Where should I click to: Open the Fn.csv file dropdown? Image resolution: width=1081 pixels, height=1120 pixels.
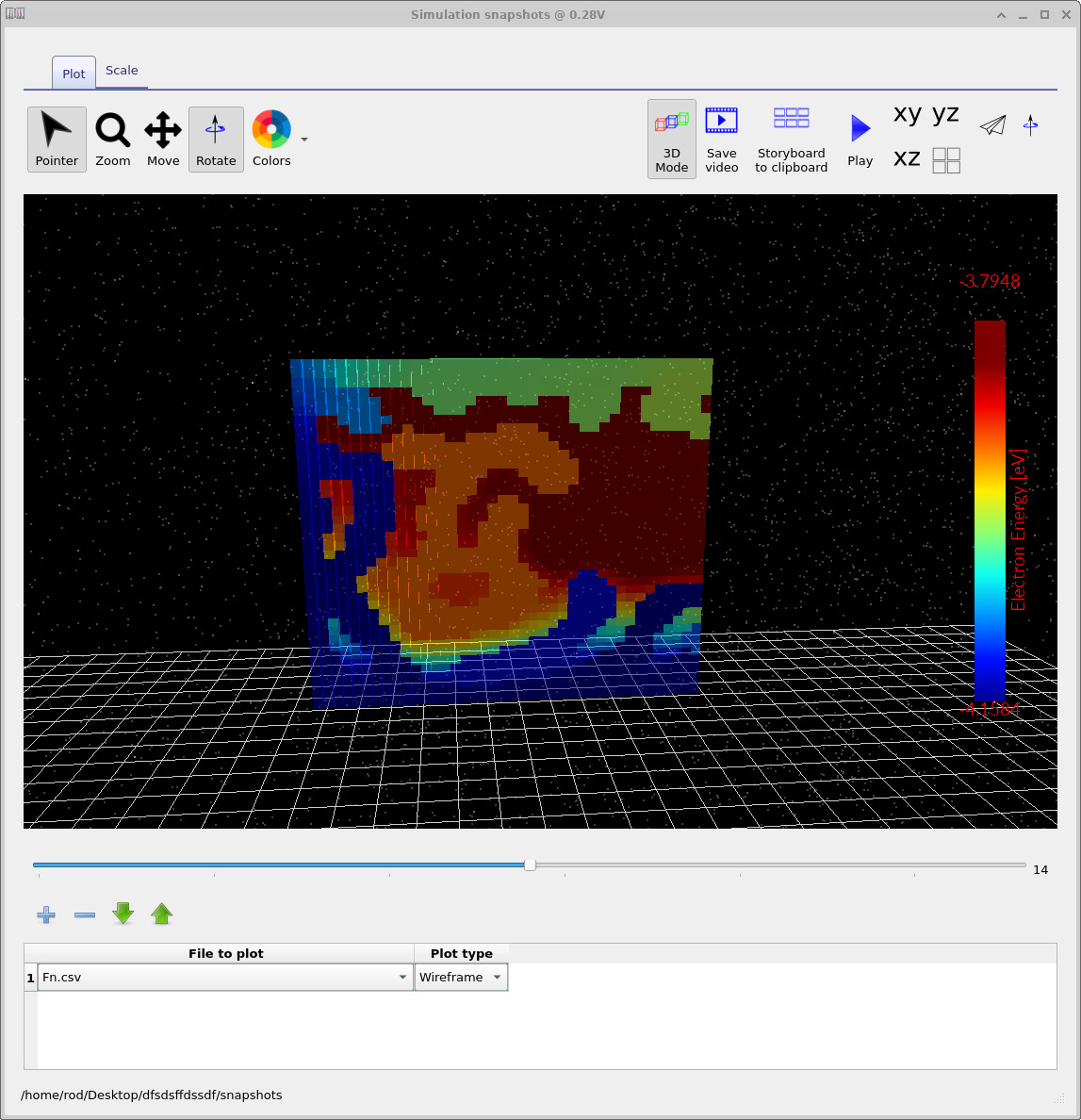click(x=402, y=977)
